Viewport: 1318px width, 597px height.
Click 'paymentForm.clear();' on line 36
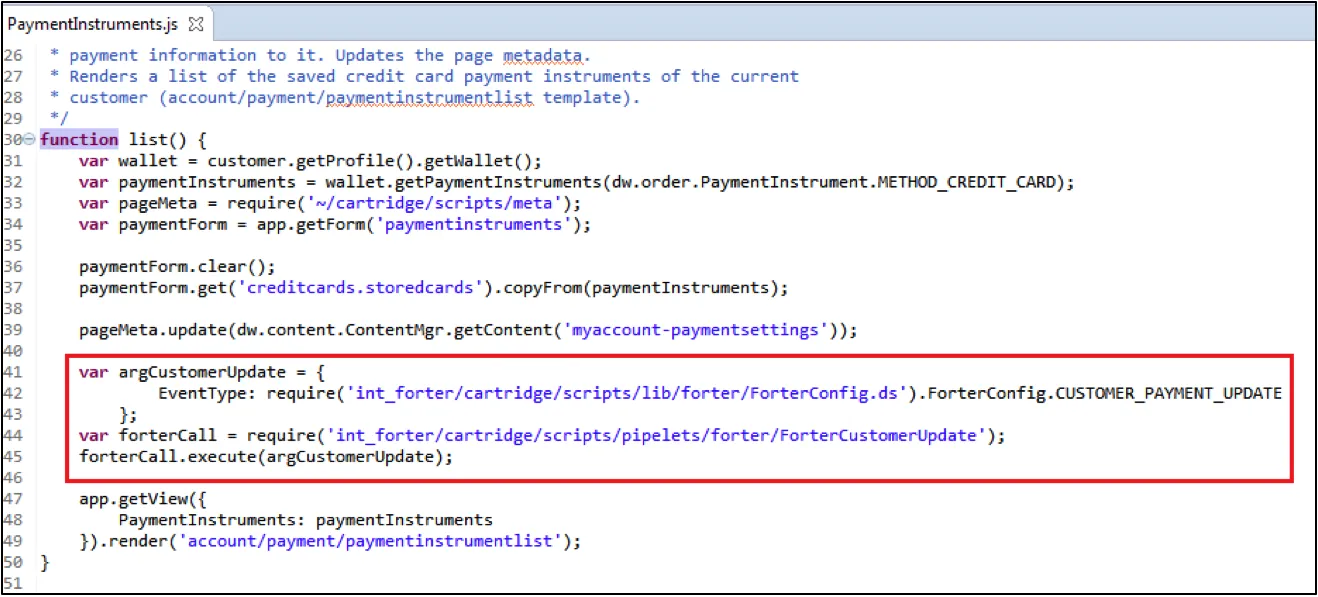(x=177, y=267)
